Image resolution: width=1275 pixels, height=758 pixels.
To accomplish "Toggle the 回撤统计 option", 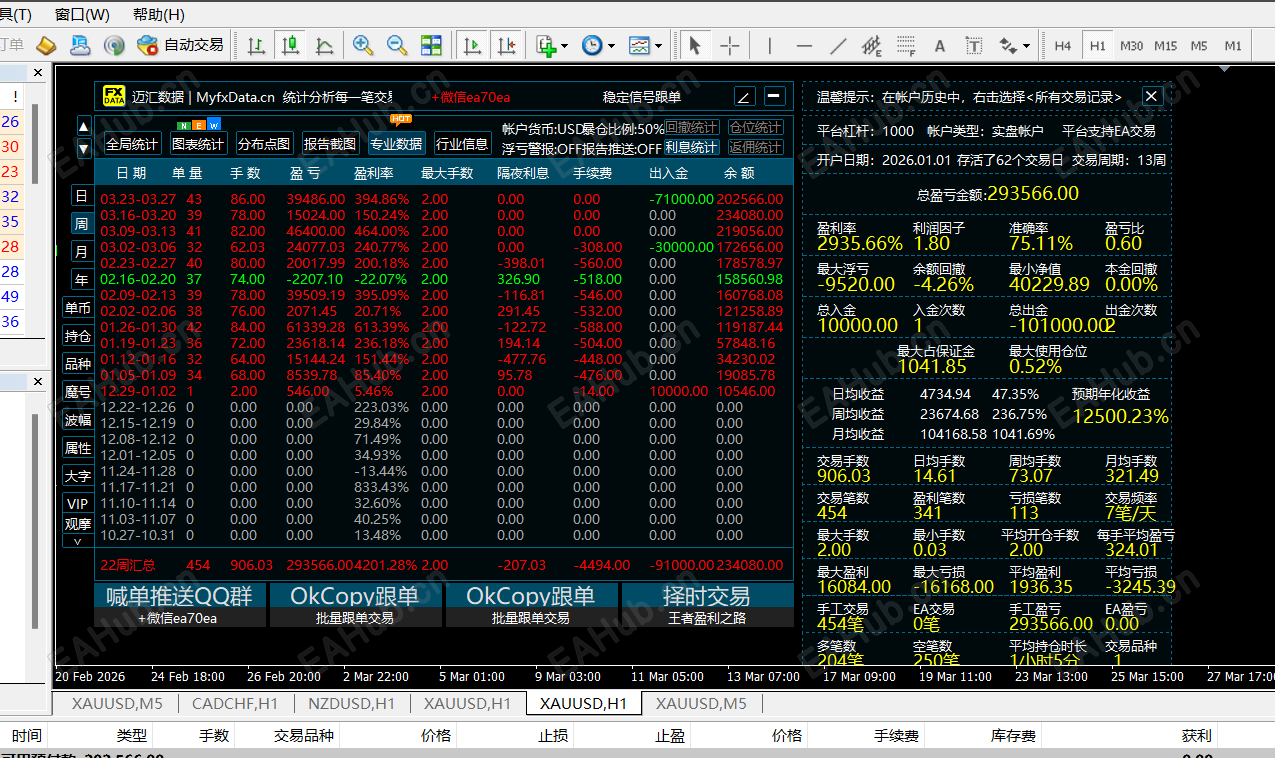I will [692, 127].
